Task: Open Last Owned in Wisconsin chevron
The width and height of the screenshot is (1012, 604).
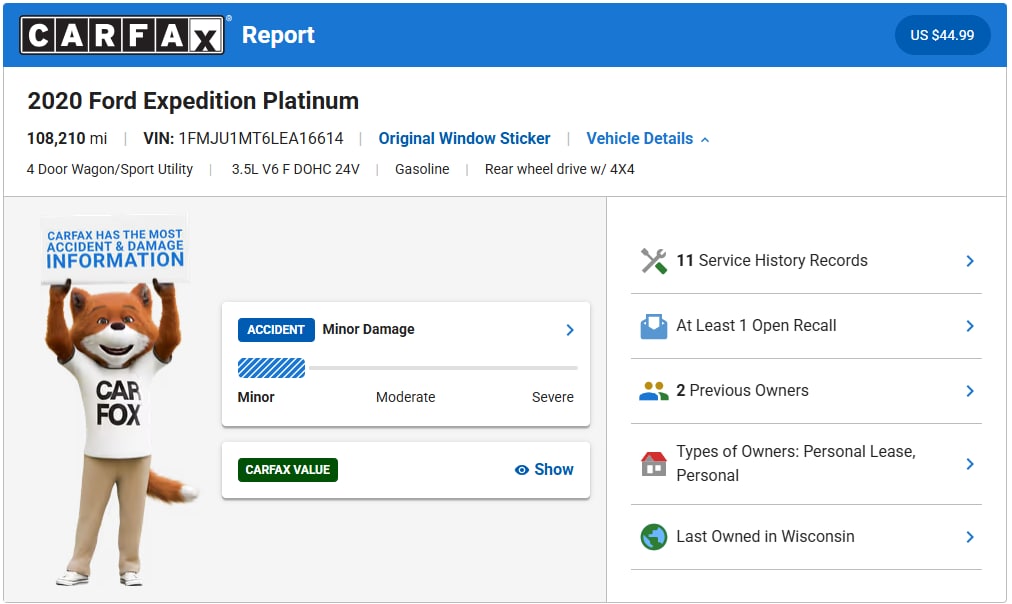Action: click(970, 537)
